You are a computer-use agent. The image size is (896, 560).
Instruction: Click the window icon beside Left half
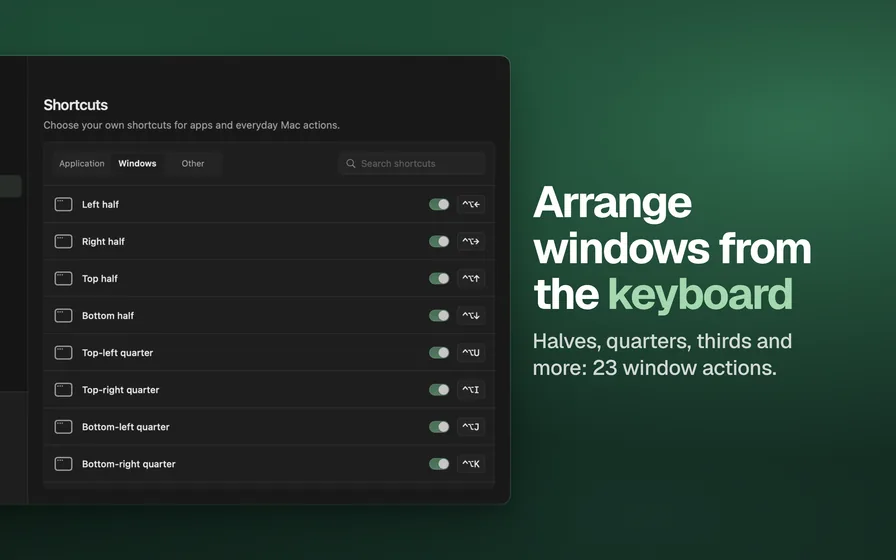point(63,205)
